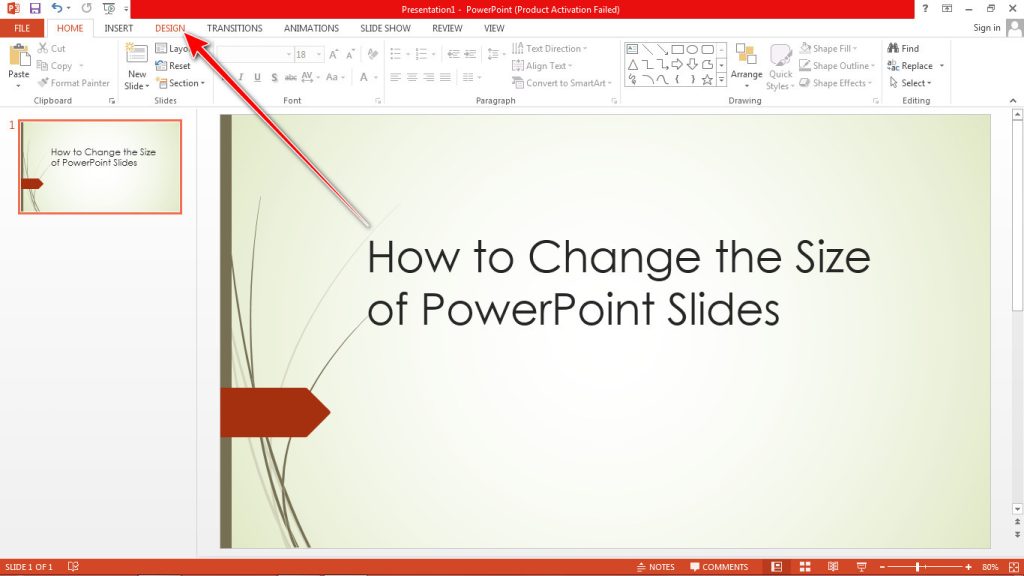This screenshot has width=1024, height=576.
Task: Toggle strikethrough formatting
Action: (290, 76)
